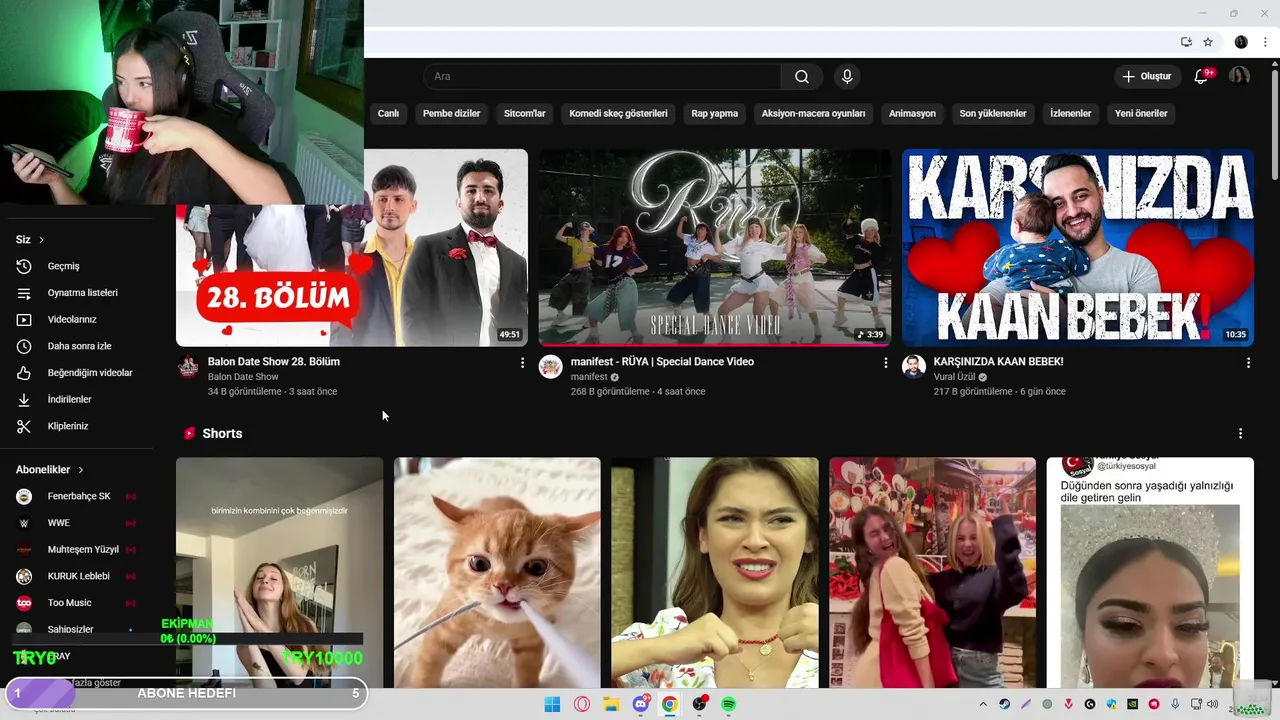Click the search magnifier button
This screenshot has width=1280, height=720.
pyautogui.click(x=802, y=77)
